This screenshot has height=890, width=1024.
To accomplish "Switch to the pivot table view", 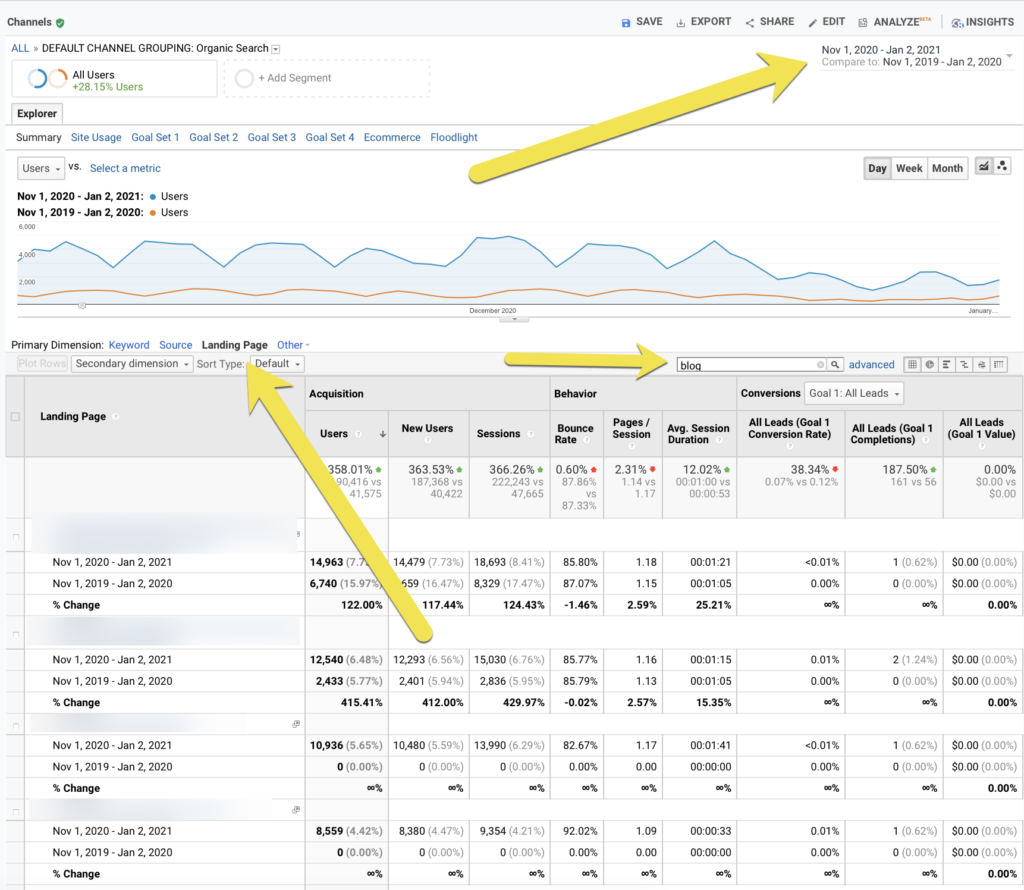I will (x=999, y=364).
